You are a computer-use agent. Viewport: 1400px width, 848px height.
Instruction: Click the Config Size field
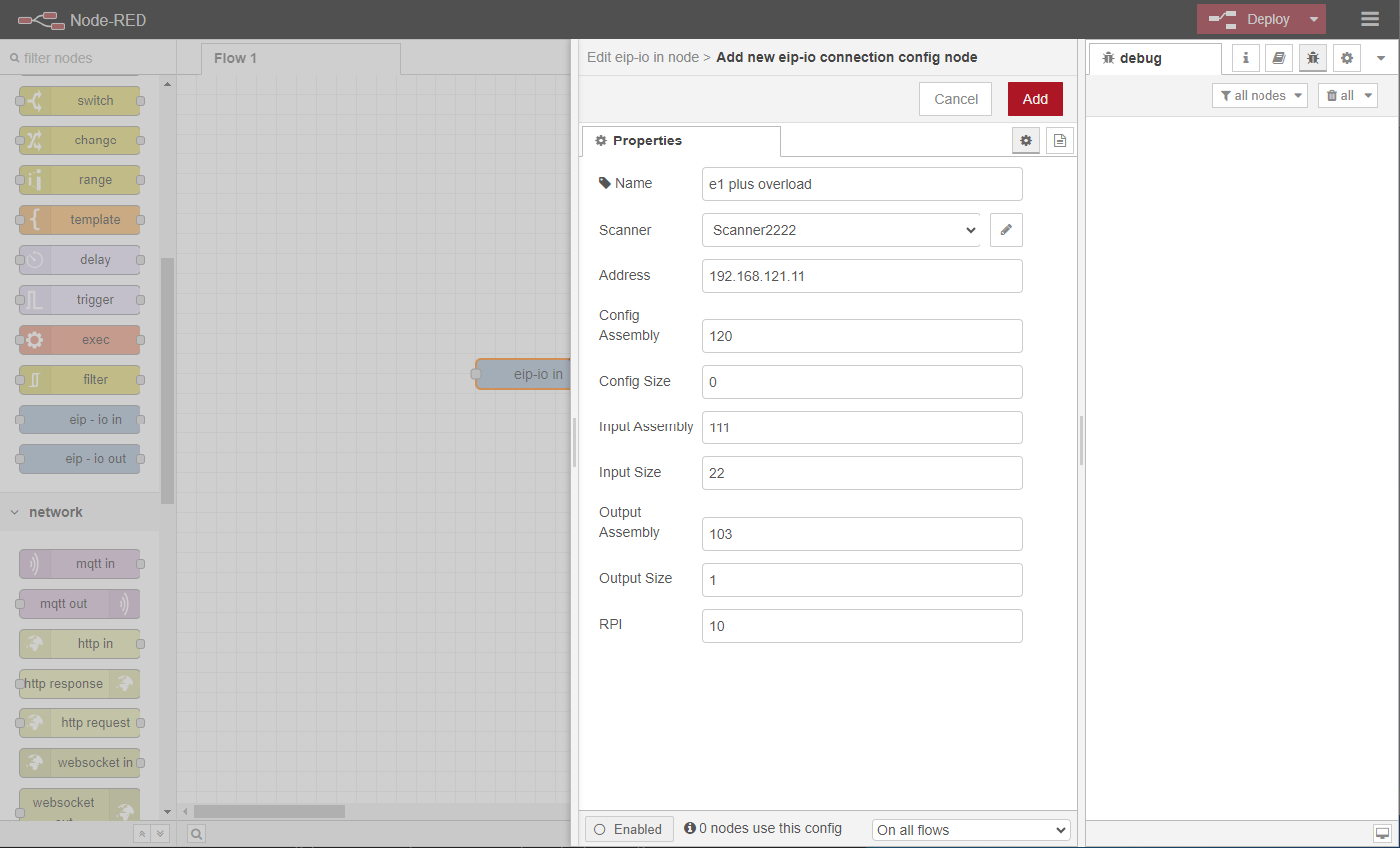point(863,382)
